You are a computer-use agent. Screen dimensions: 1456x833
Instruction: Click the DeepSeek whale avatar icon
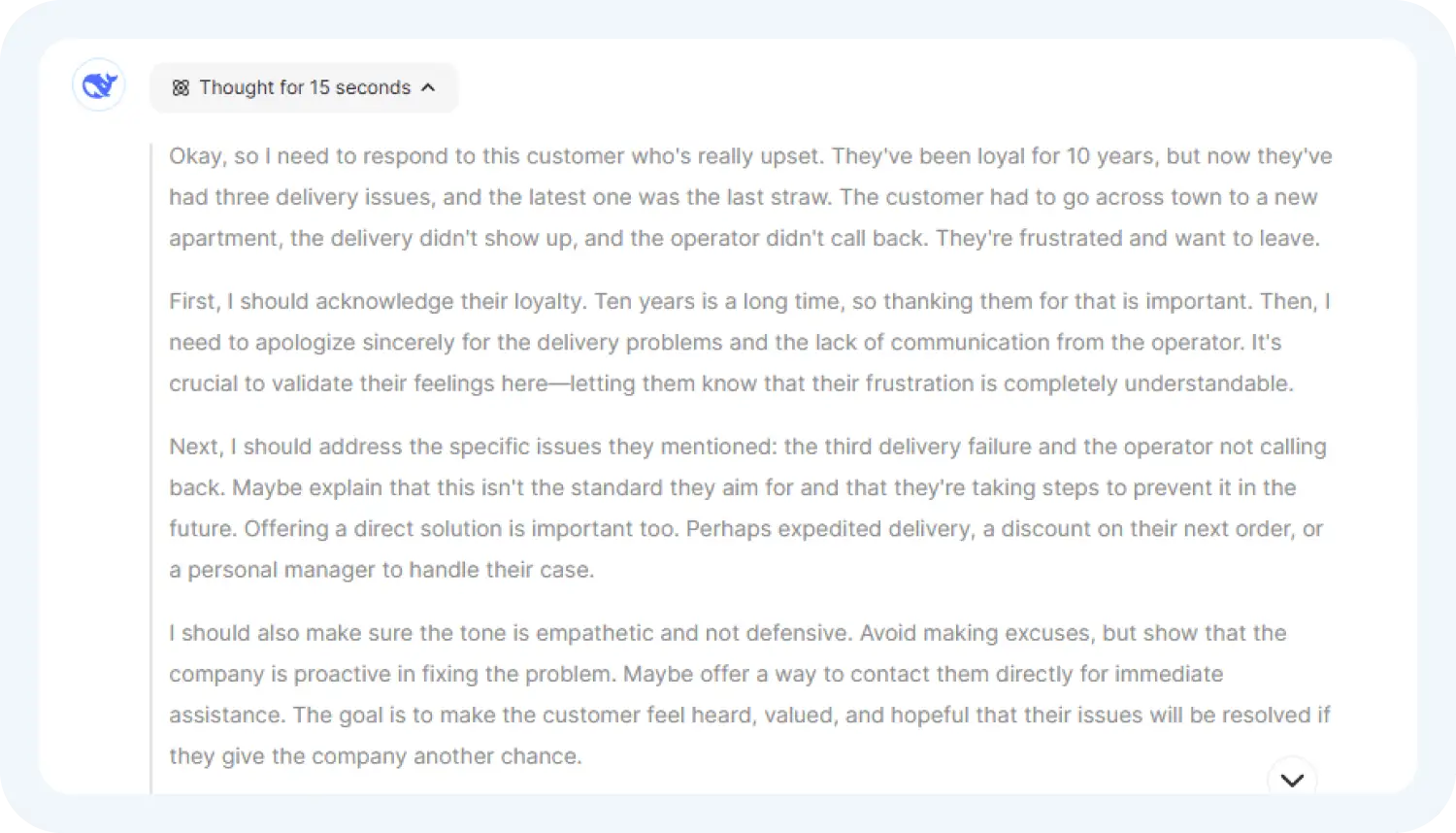click(x=99, y=85)
